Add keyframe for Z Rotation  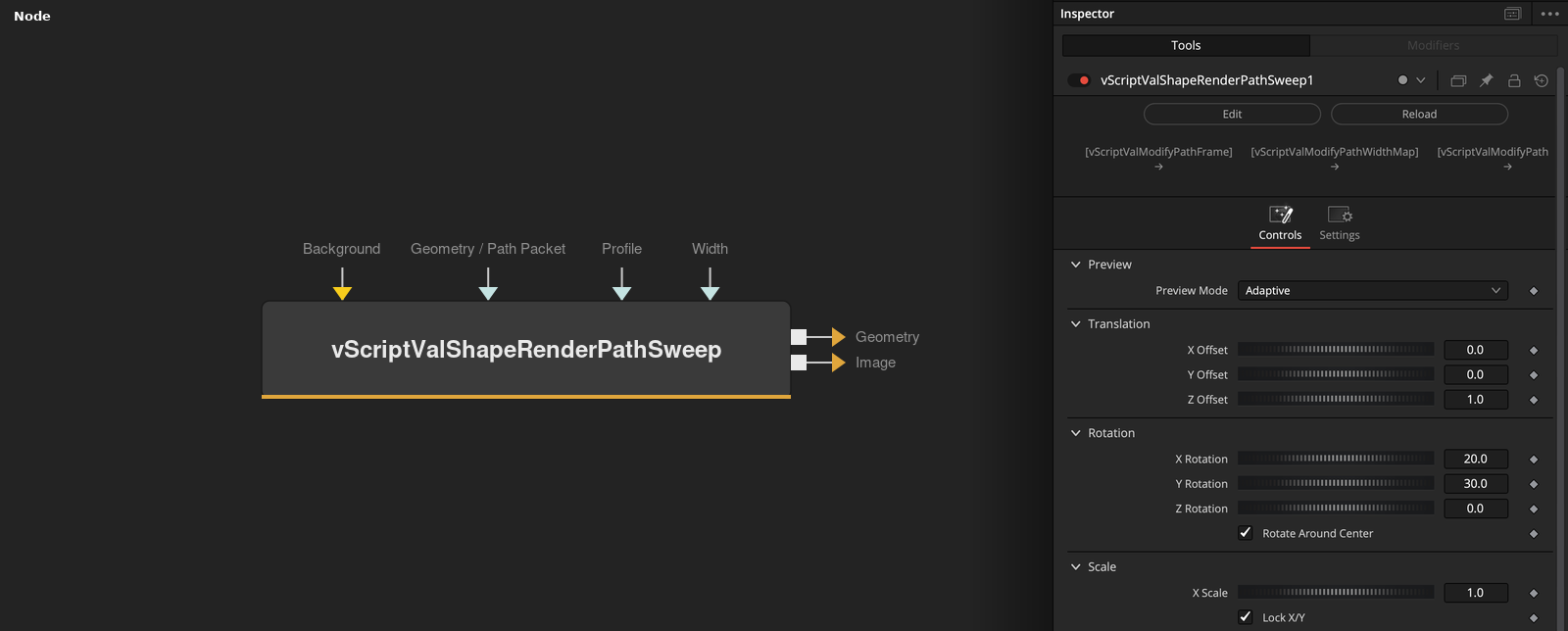pyautogui.click(x=1534, y=509)
